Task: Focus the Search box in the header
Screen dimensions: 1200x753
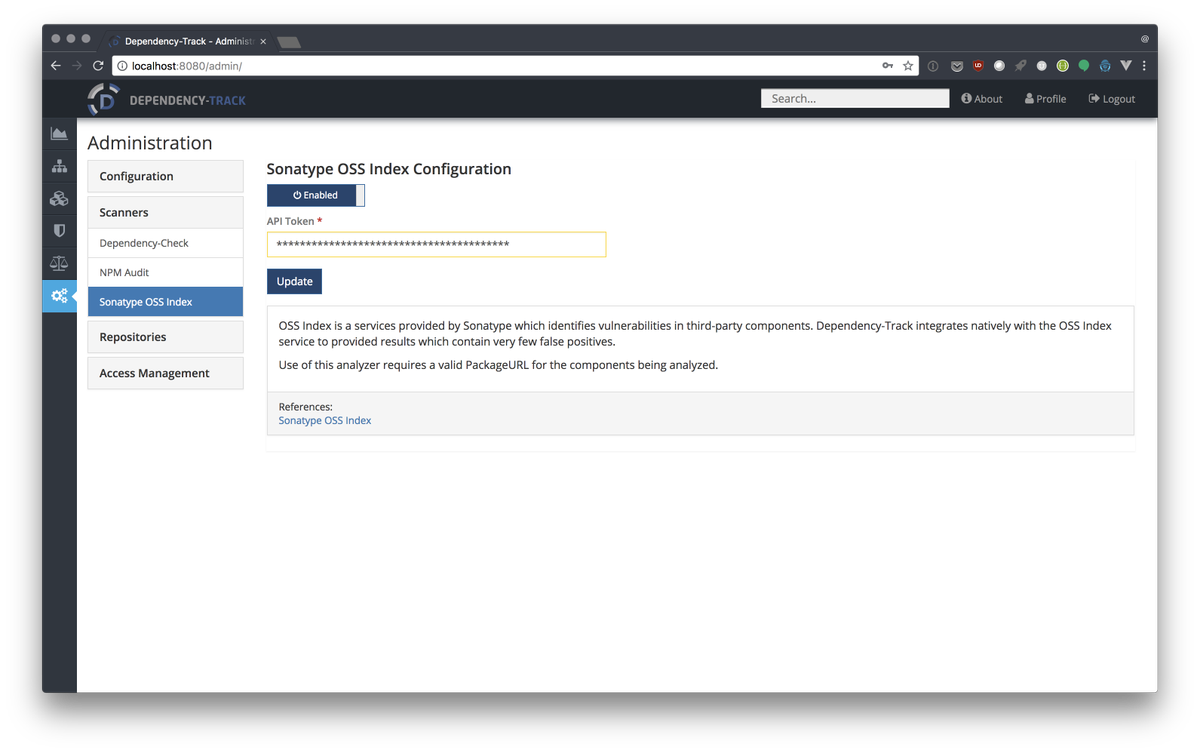Action: click(855, 98)
